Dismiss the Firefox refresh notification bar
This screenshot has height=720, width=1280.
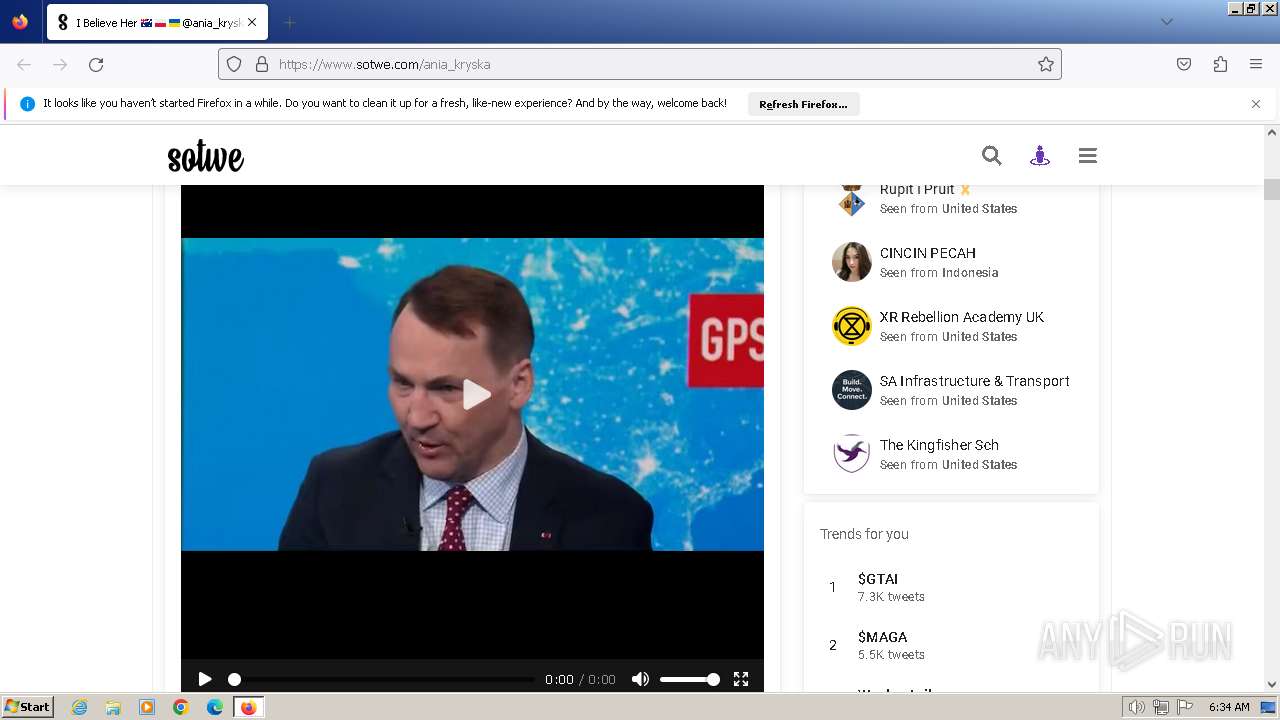tap(1256, 104)
